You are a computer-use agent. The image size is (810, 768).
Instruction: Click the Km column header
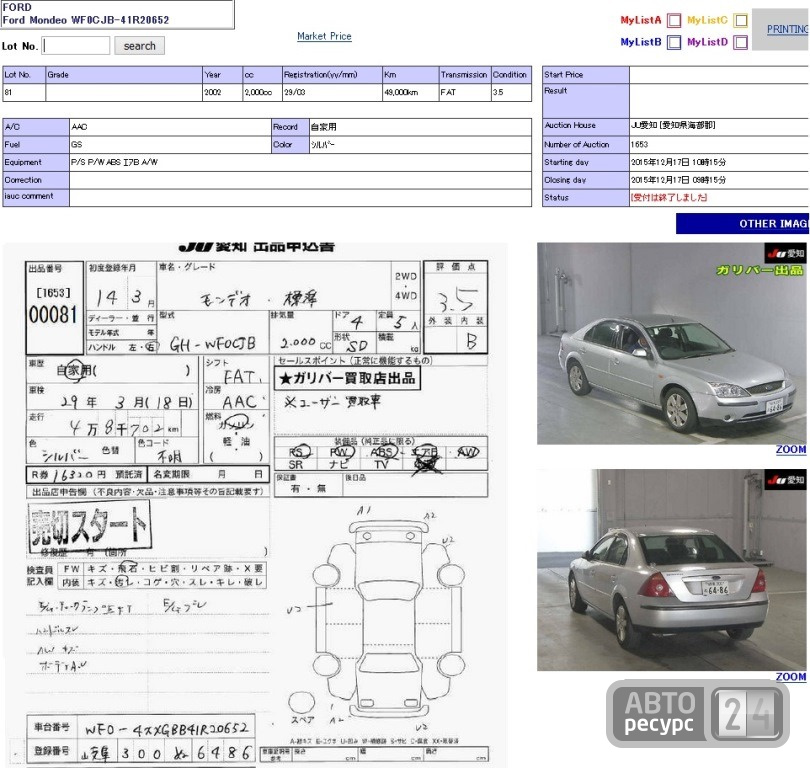(x=411, y=74)
